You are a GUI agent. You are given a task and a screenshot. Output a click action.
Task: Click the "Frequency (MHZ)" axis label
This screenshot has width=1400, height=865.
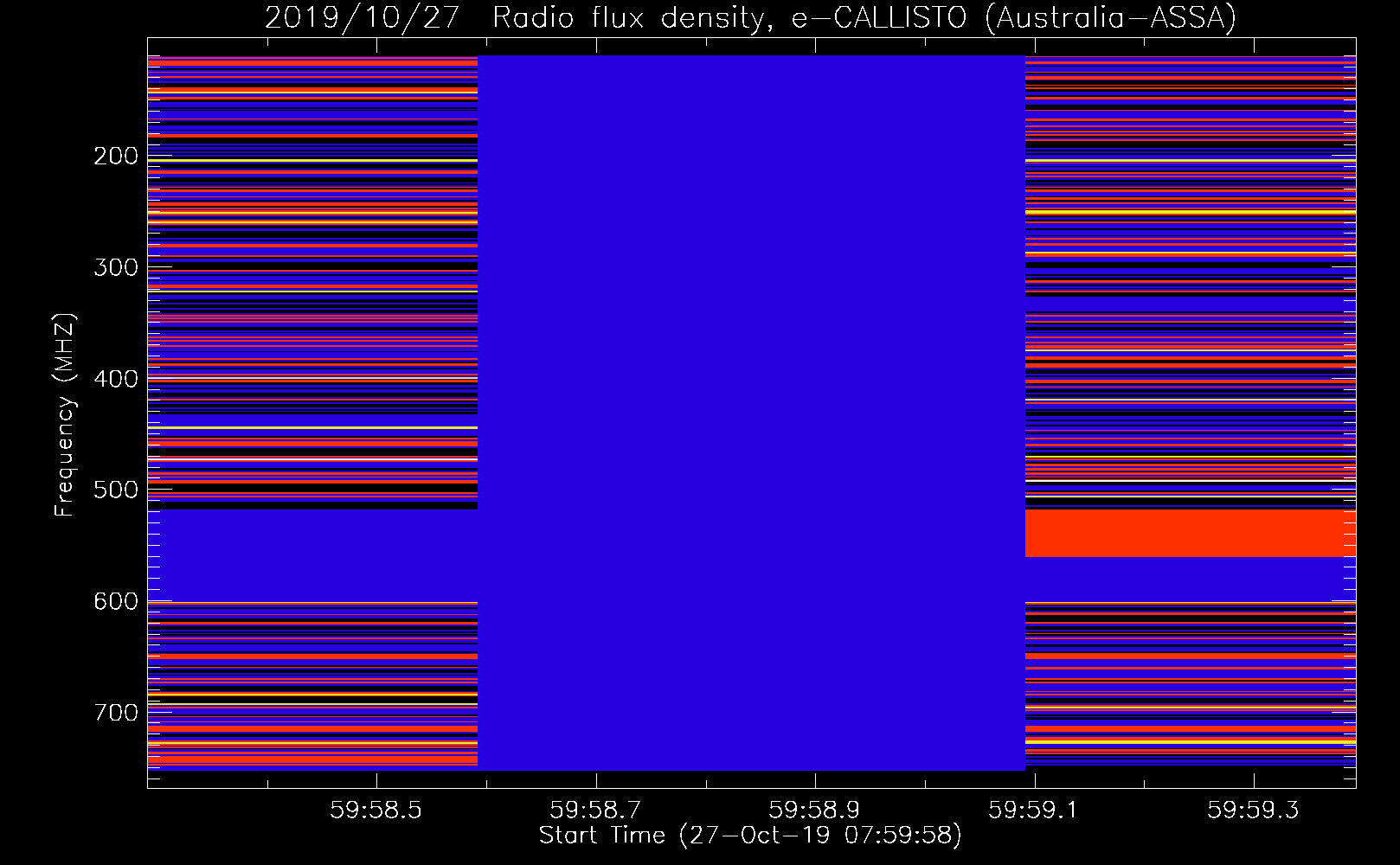click(65, 414)
